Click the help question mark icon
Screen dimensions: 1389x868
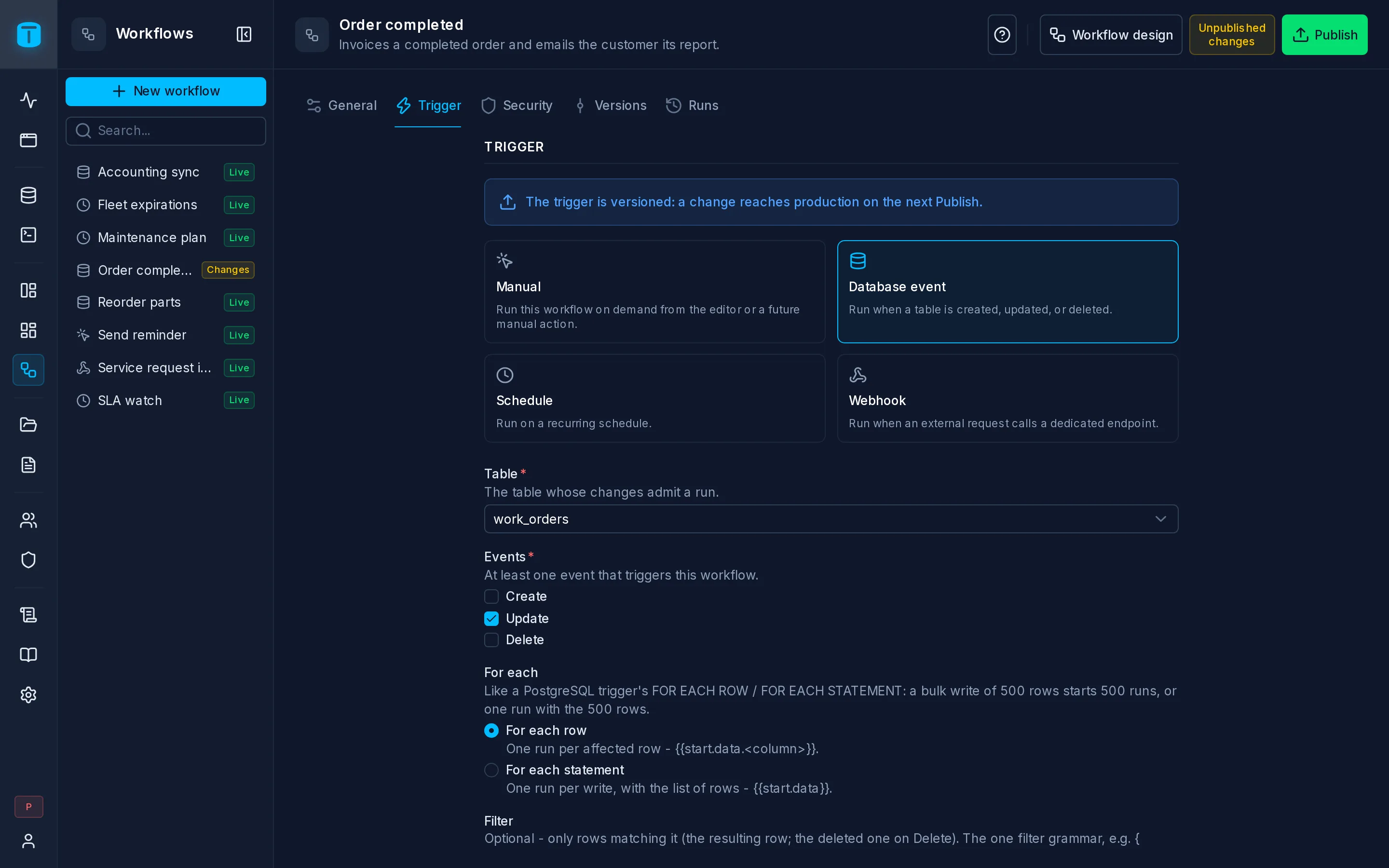click(x=1002, y=34)
